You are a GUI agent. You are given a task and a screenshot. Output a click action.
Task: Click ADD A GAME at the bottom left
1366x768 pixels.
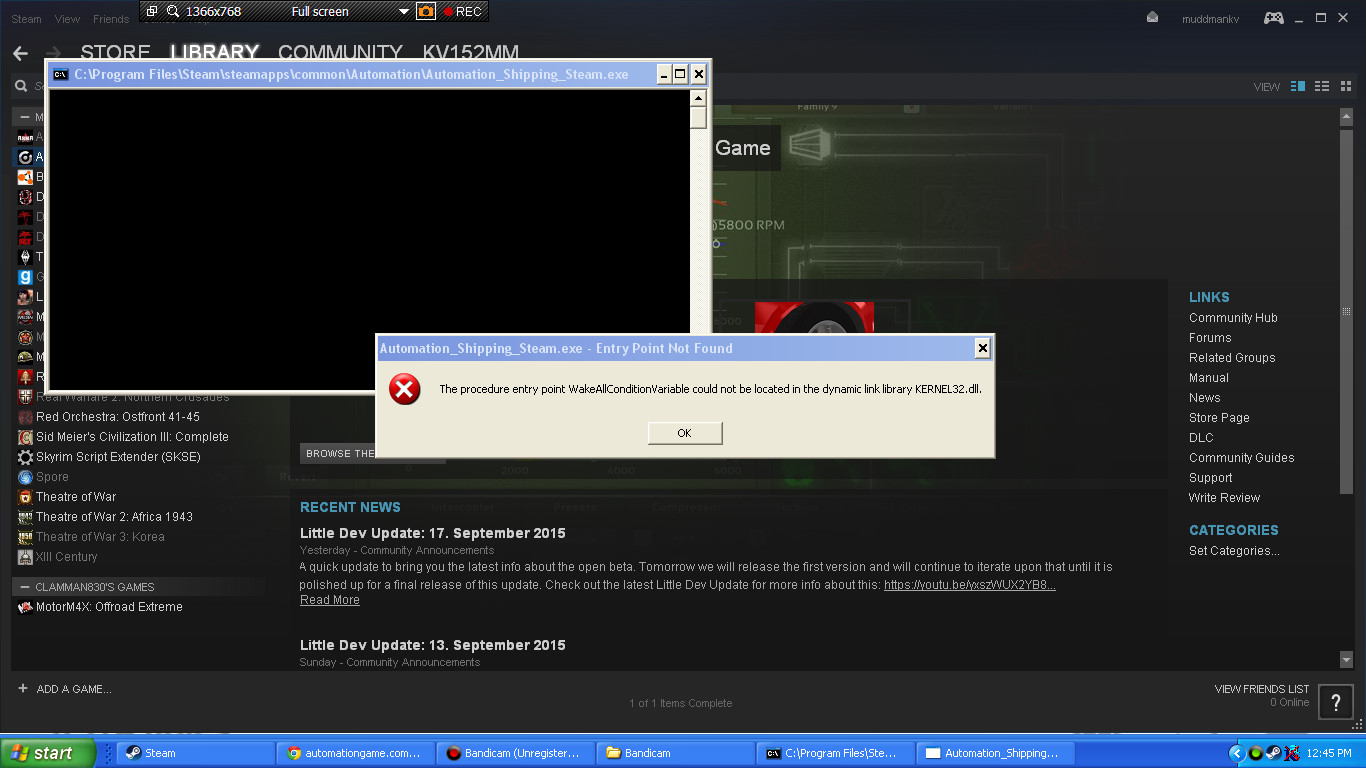[x=74, y=689]
